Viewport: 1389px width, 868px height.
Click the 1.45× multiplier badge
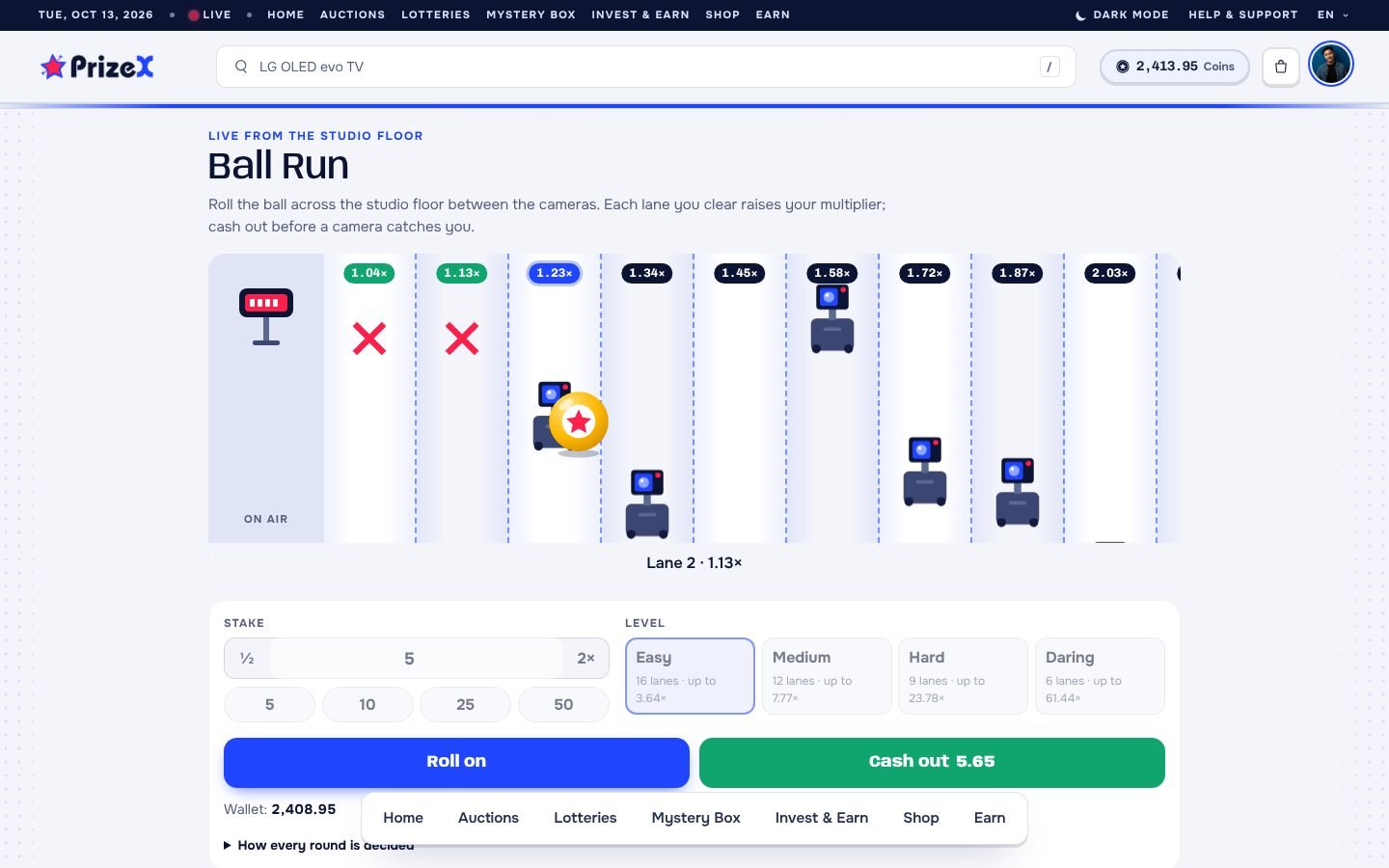pyautogui.click(x=740, y=273)
